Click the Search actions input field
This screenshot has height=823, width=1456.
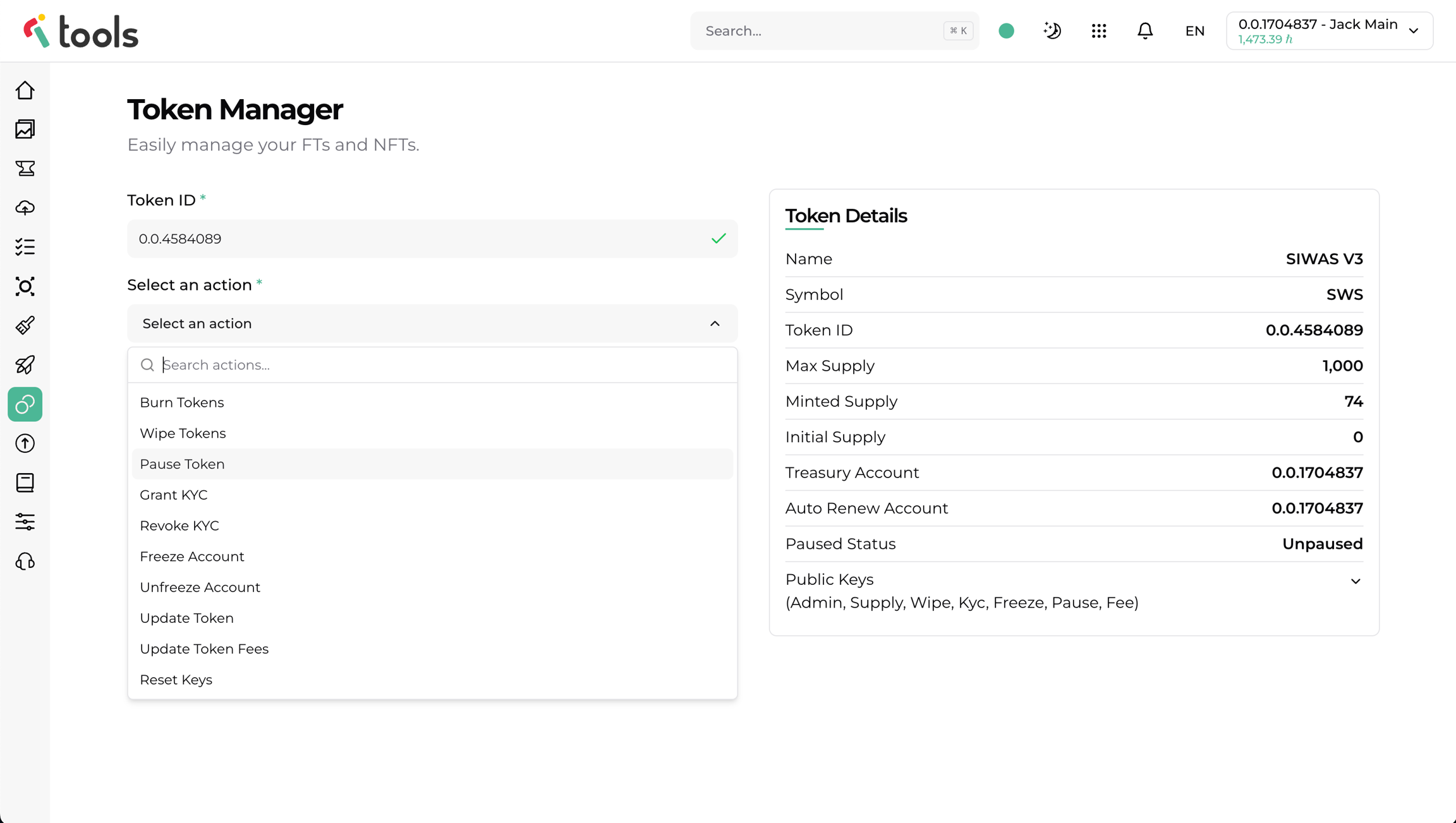pos(442,365)
